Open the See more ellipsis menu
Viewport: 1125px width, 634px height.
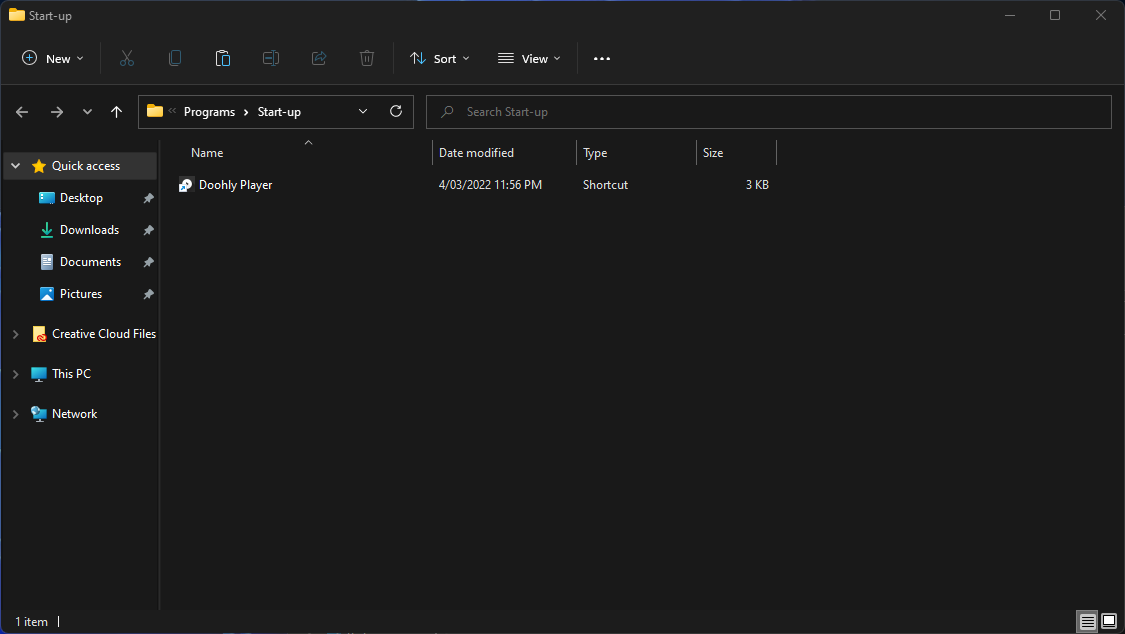(x=601, y=59)
